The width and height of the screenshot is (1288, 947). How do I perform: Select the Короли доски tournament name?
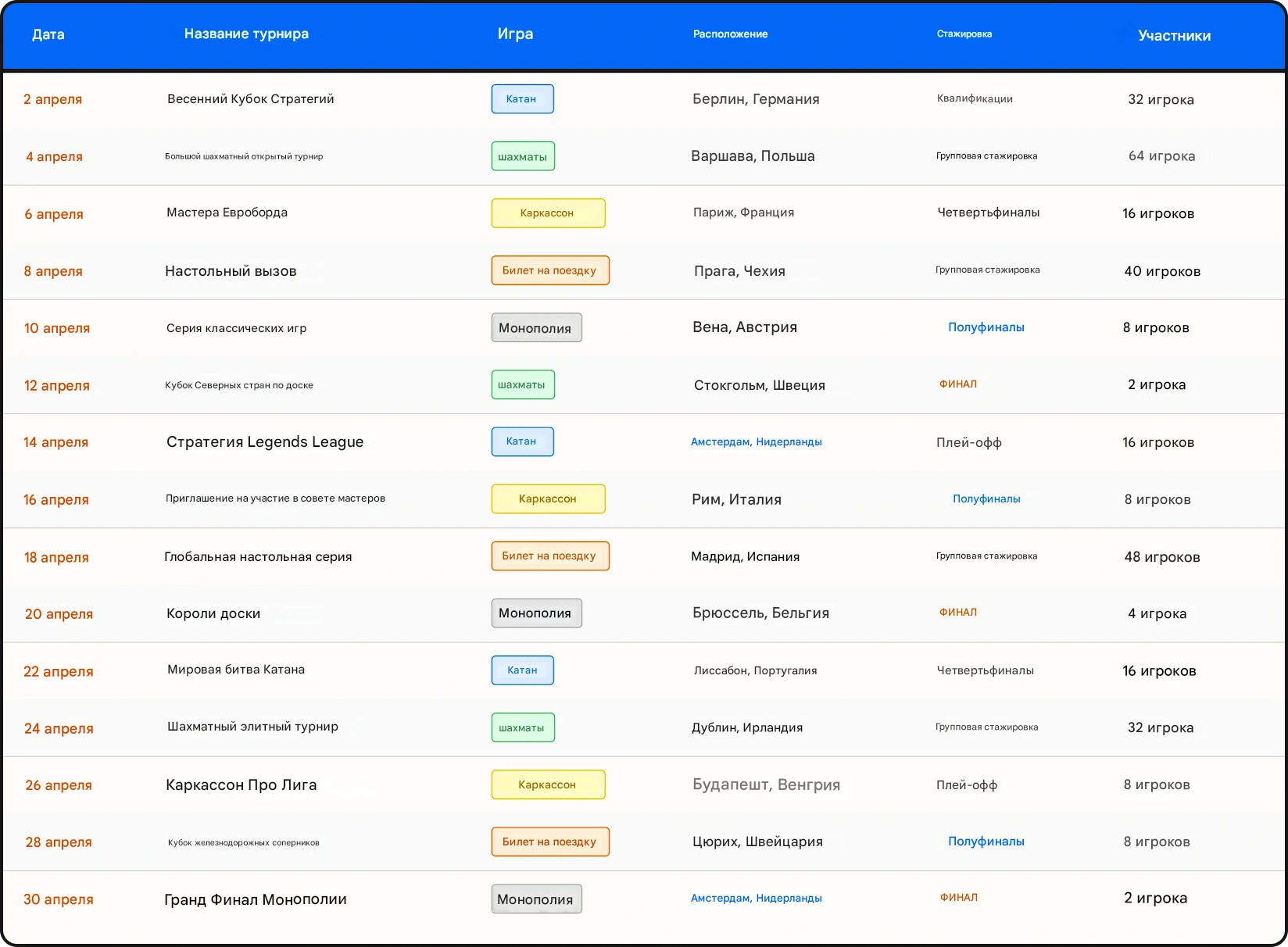pyautogui.click(x=213, y=613)
